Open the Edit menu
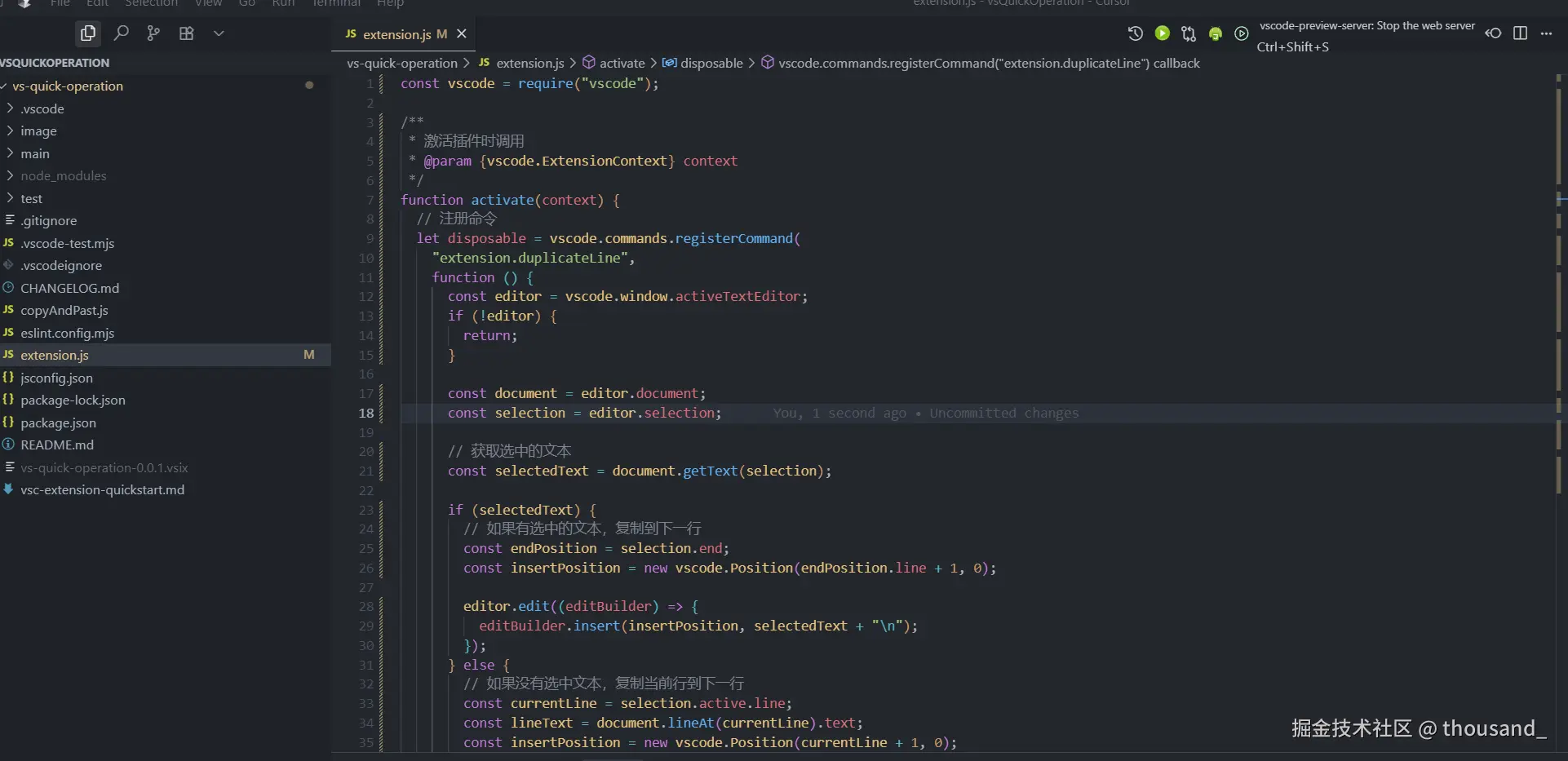Viewport: 1568px width, 761px height. pyautogui.click(x=98, y=3)
